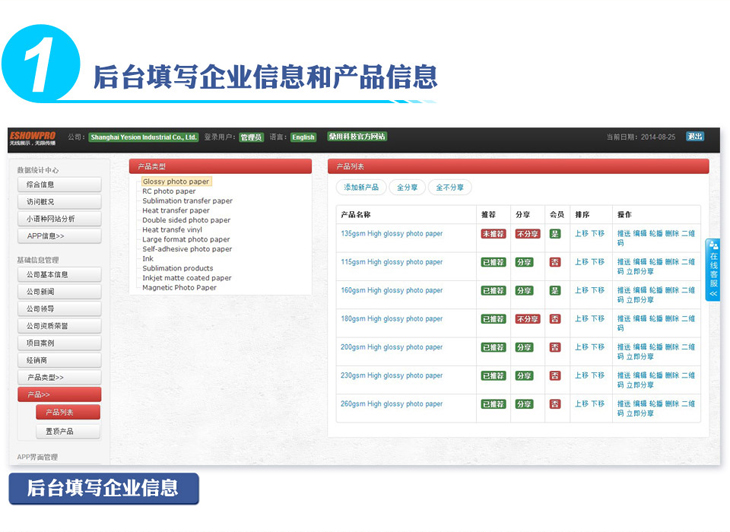Select Heat transfer paper category
The image size is (730, 532).
(x=176, y=210)
